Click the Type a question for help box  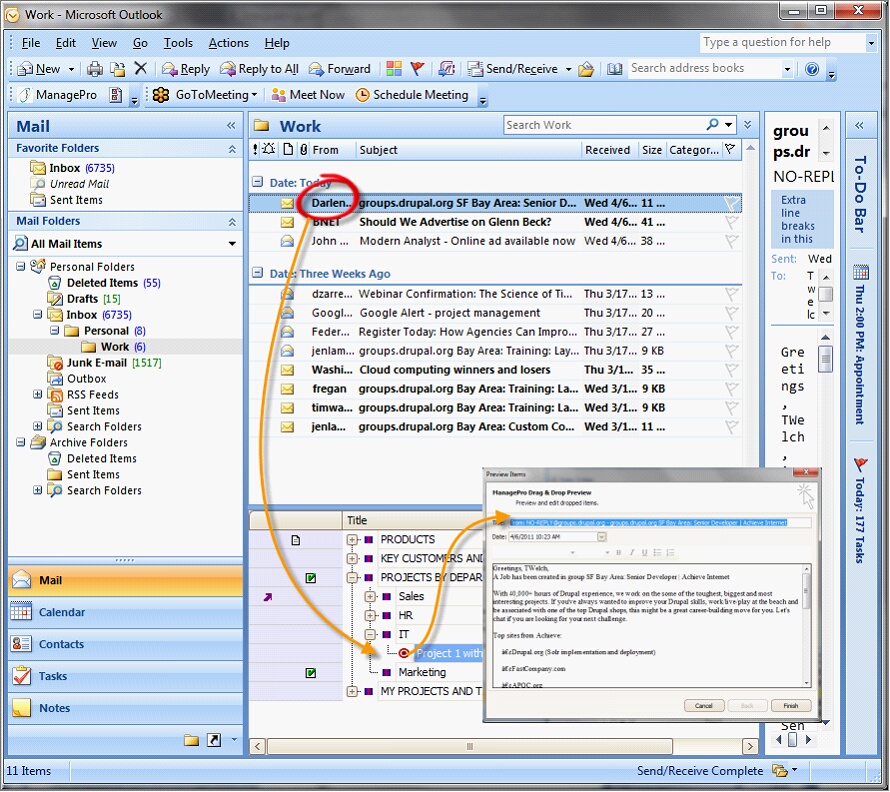782,42
